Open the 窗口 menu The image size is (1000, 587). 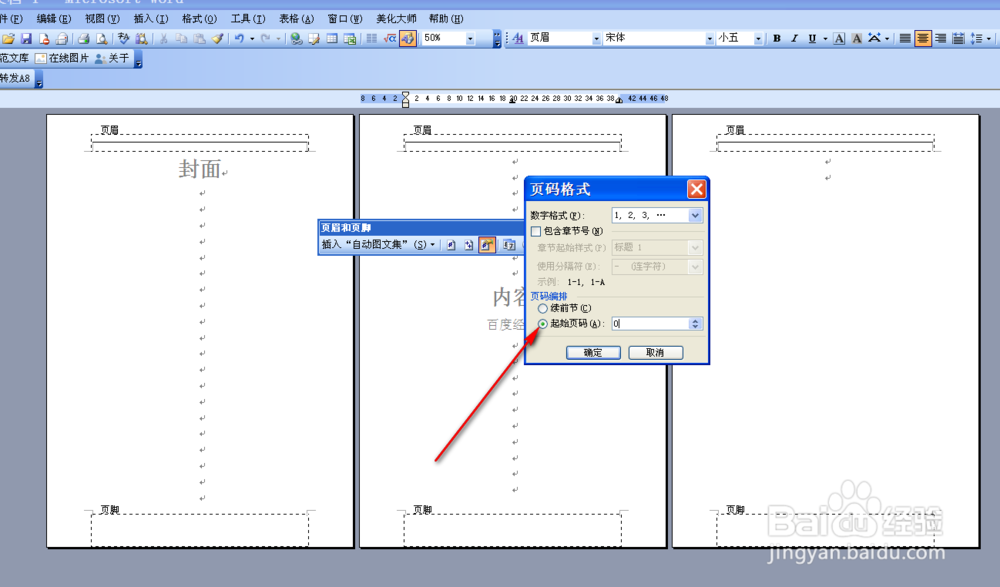tap(344, 19)
